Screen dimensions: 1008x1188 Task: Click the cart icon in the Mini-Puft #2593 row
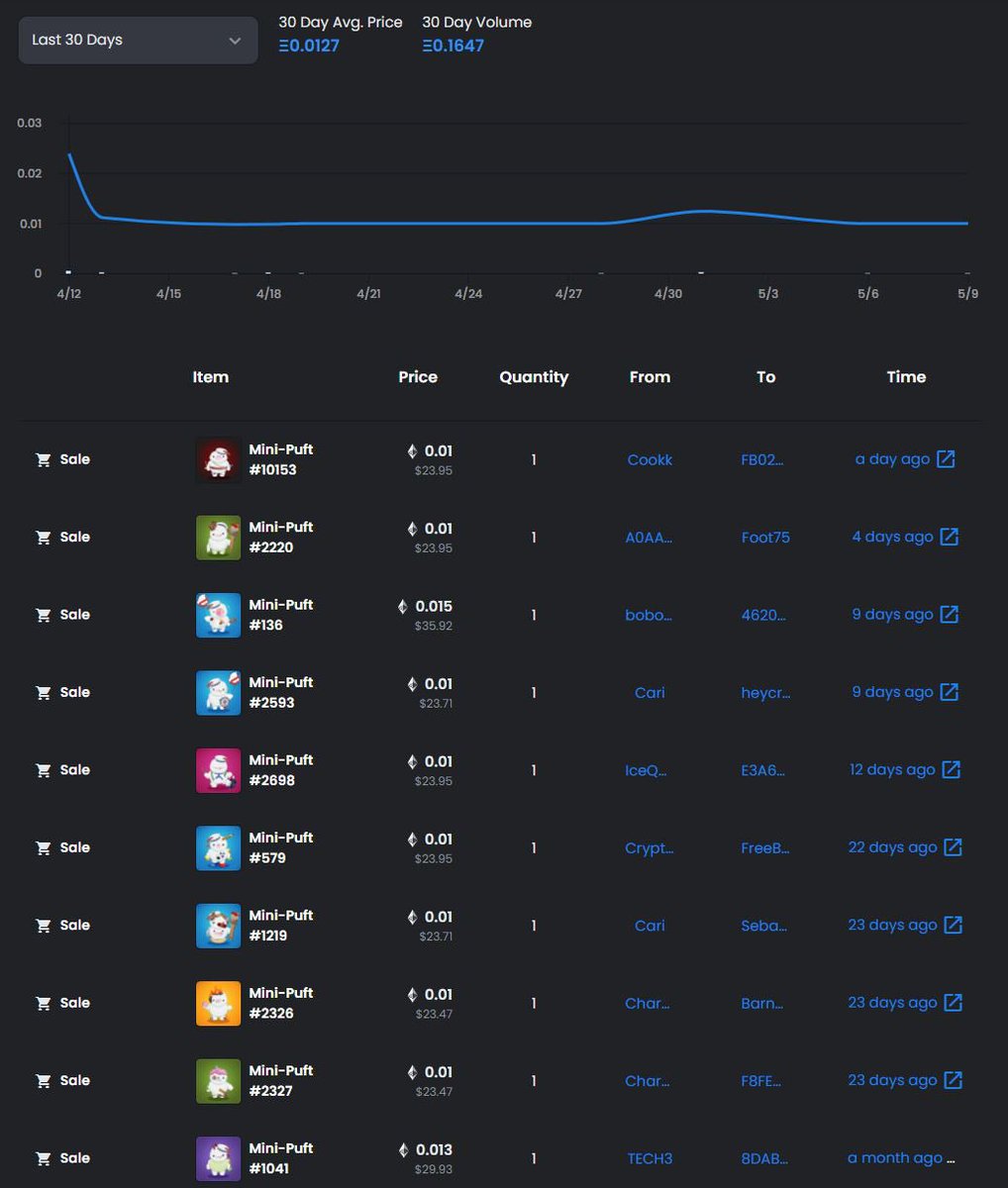43,693
